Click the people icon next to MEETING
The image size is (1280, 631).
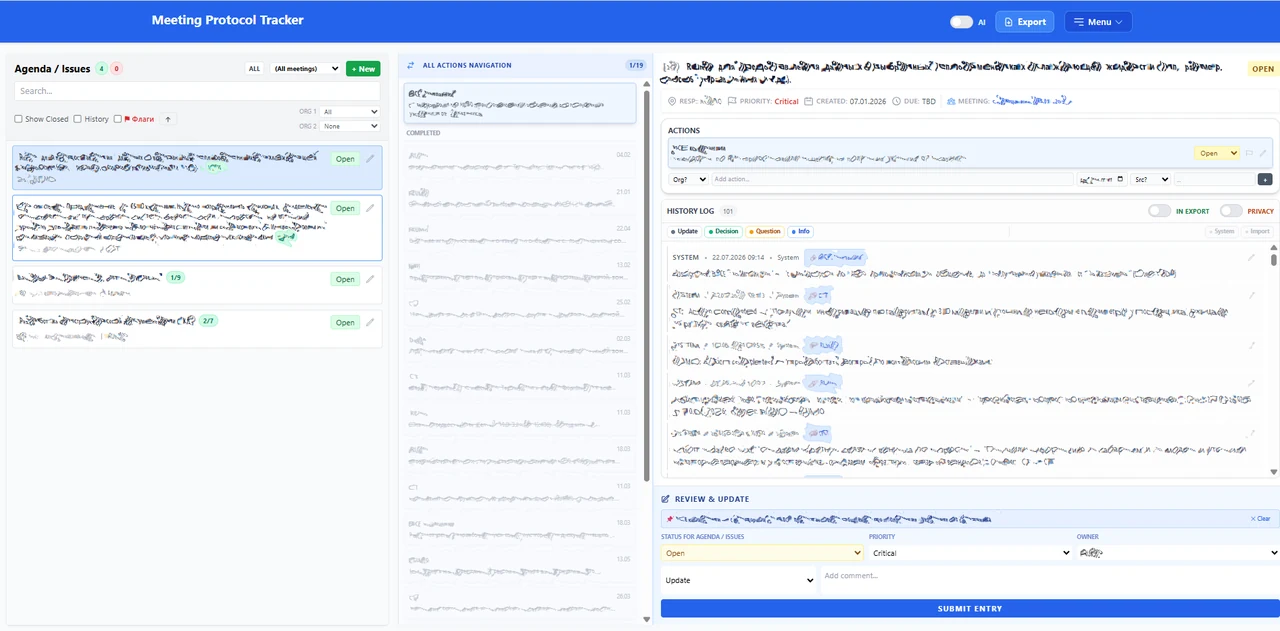pyautogui.click(x=949, y=101)
